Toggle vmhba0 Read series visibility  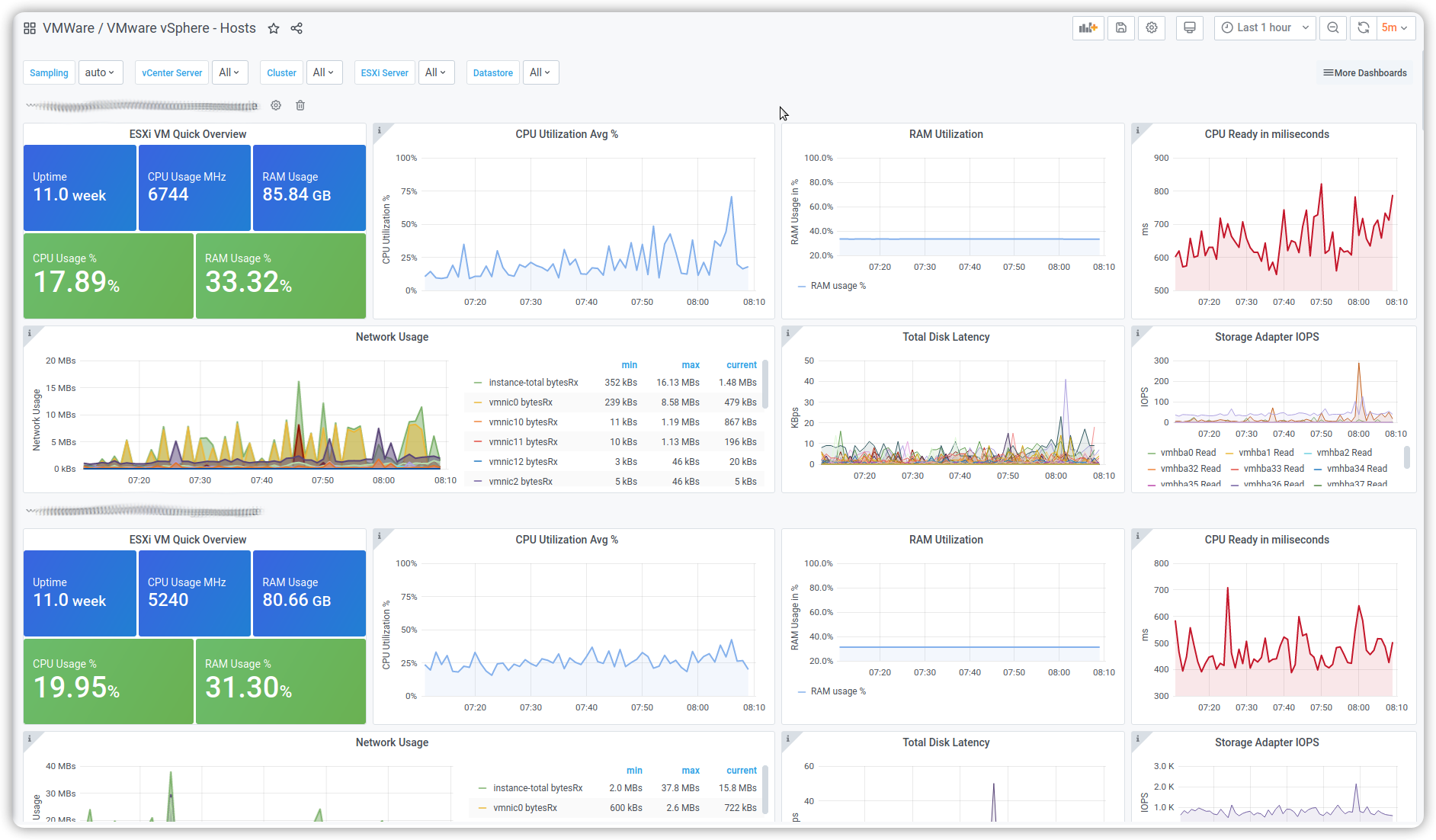tap(1188, 453)
